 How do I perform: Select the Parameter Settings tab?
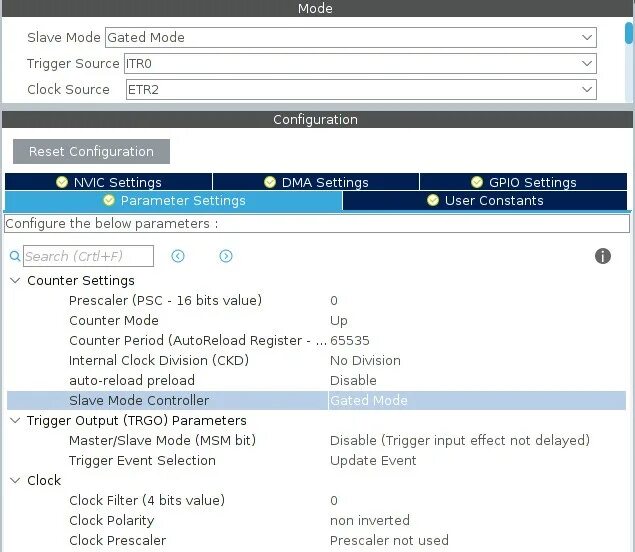[174, 200]
